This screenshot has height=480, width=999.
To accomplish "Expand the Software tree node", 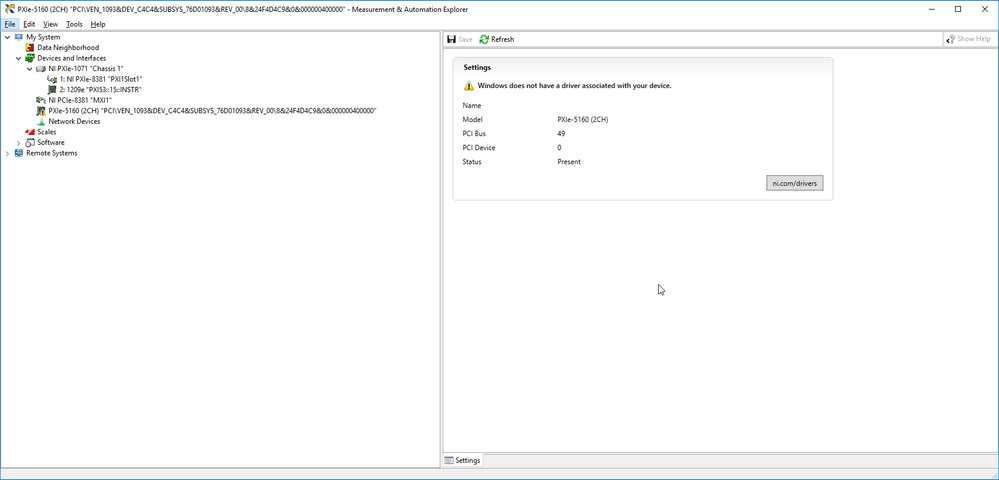I will [18, 143].
